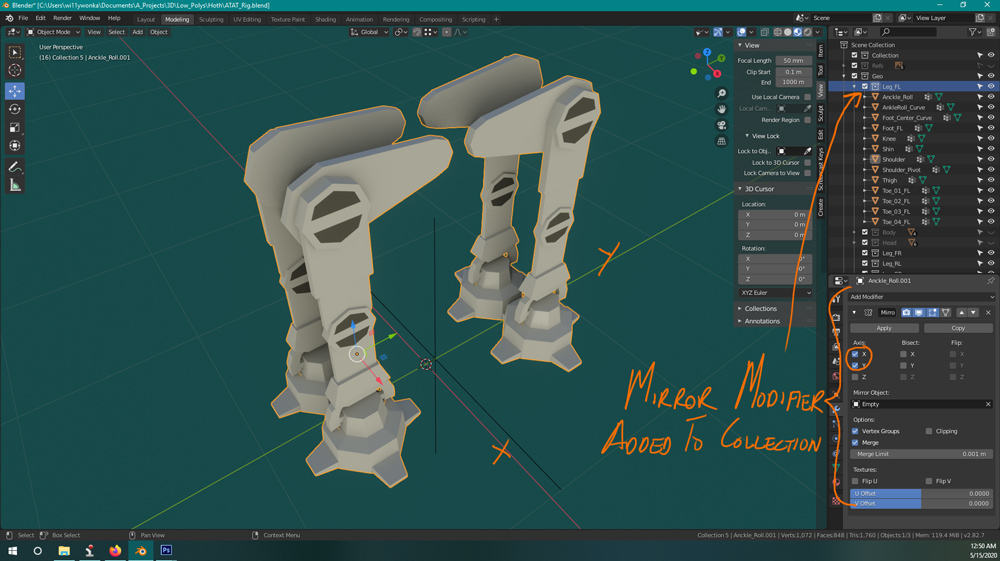Click the viewport pan hand icon
Screen dimensions: 1000x561
pos(721,110)
